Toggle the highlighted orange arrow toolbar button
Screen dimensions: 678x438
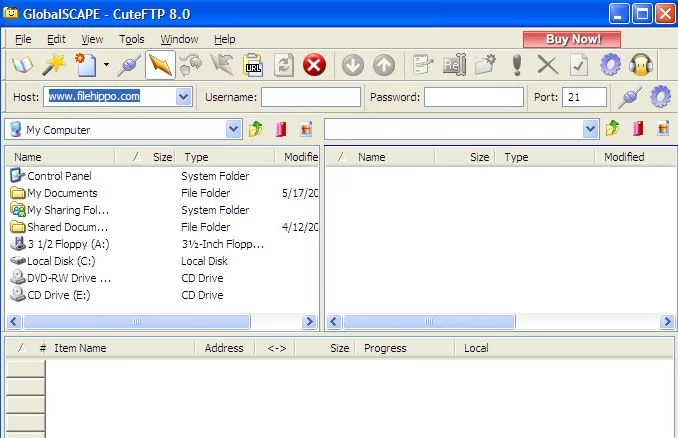(160, 65)
